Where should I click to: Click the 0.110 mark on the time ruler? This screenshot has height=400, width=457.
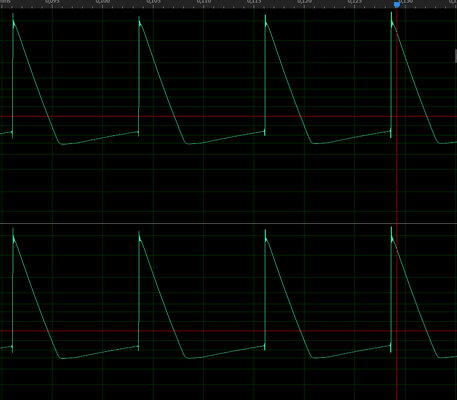[204, 2]
